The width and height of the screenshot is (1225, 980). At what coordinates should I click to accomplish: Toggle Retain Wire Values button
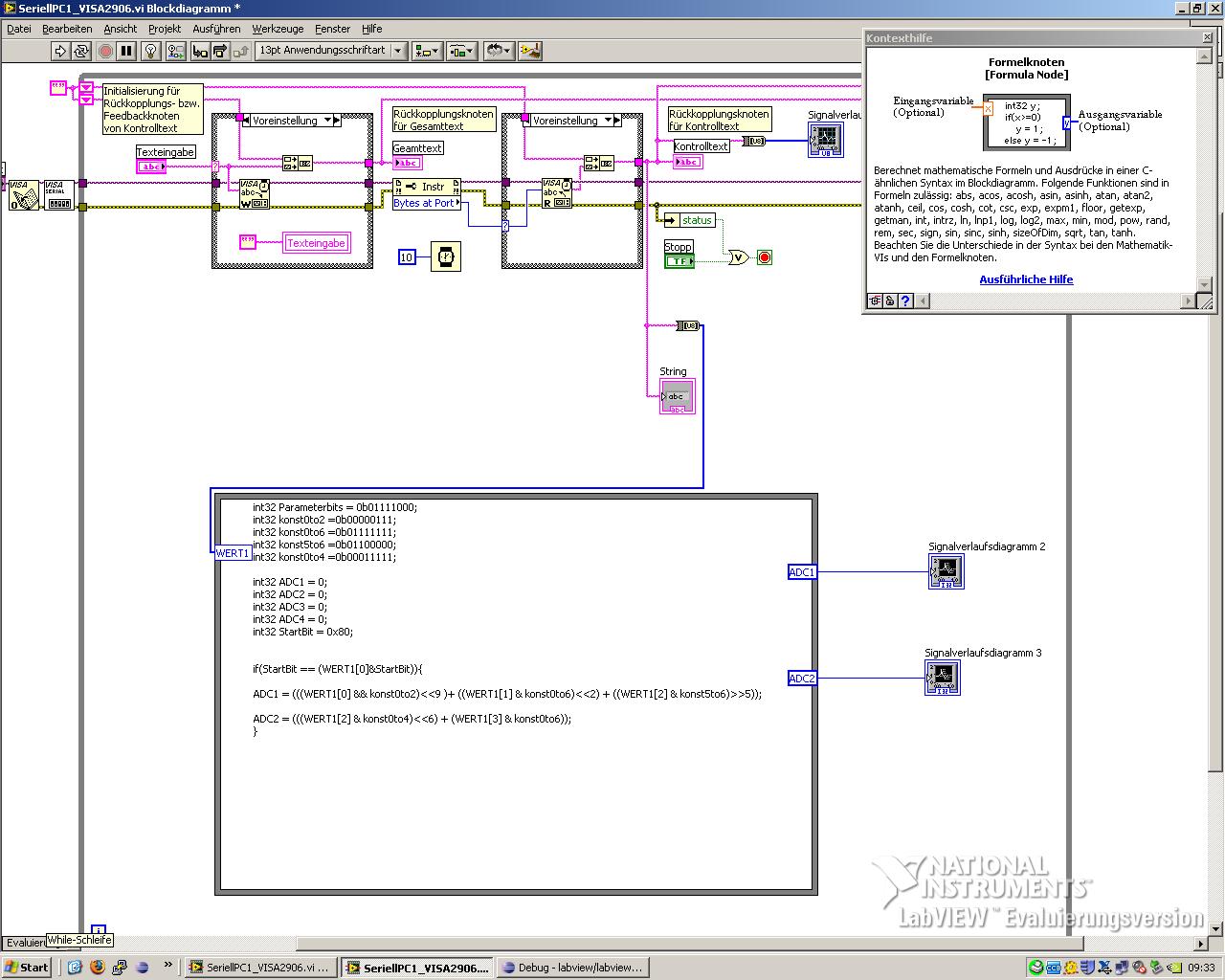(x=174, y=51)
